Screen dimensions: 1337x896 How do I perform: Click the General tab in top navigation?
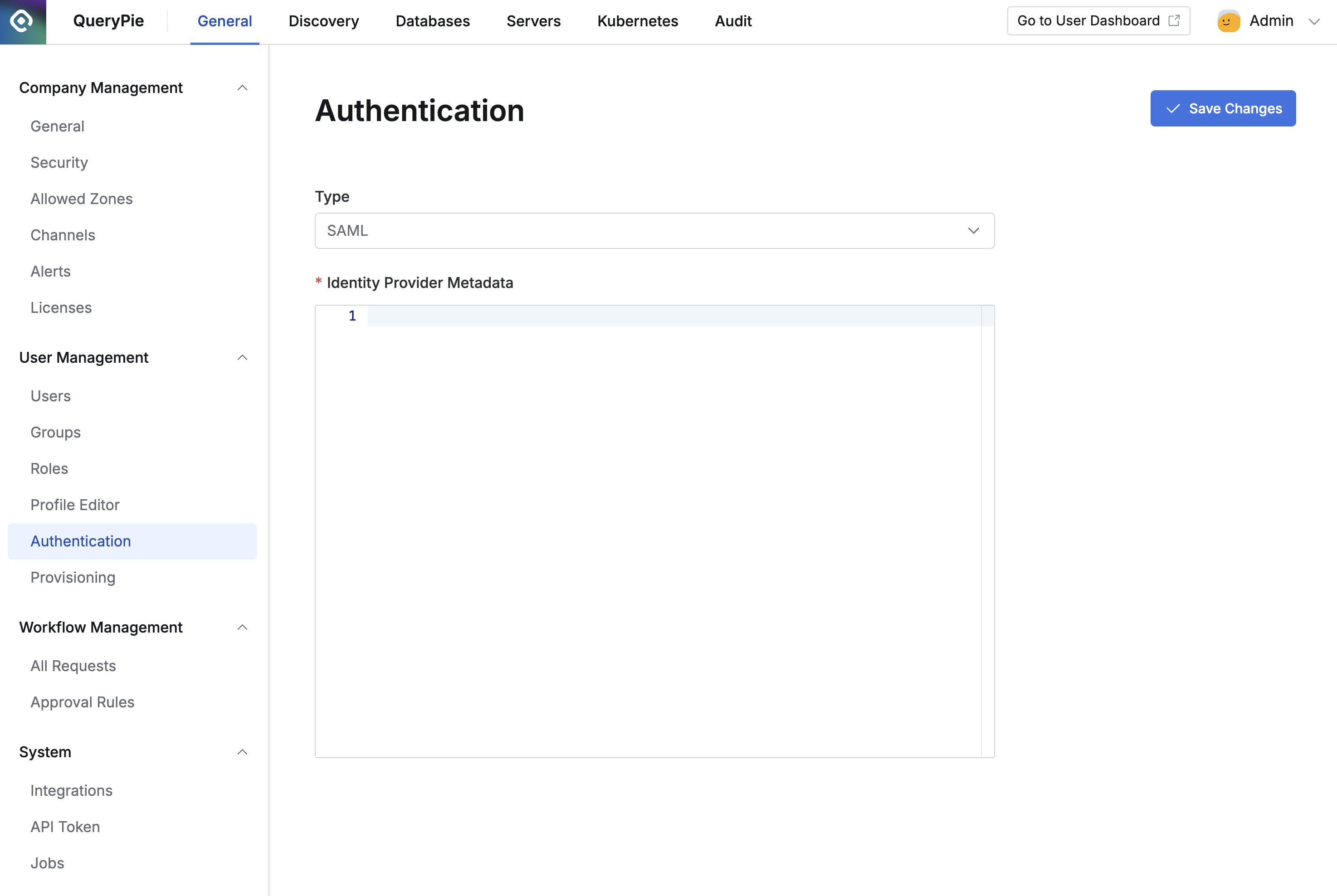(224, 21)
